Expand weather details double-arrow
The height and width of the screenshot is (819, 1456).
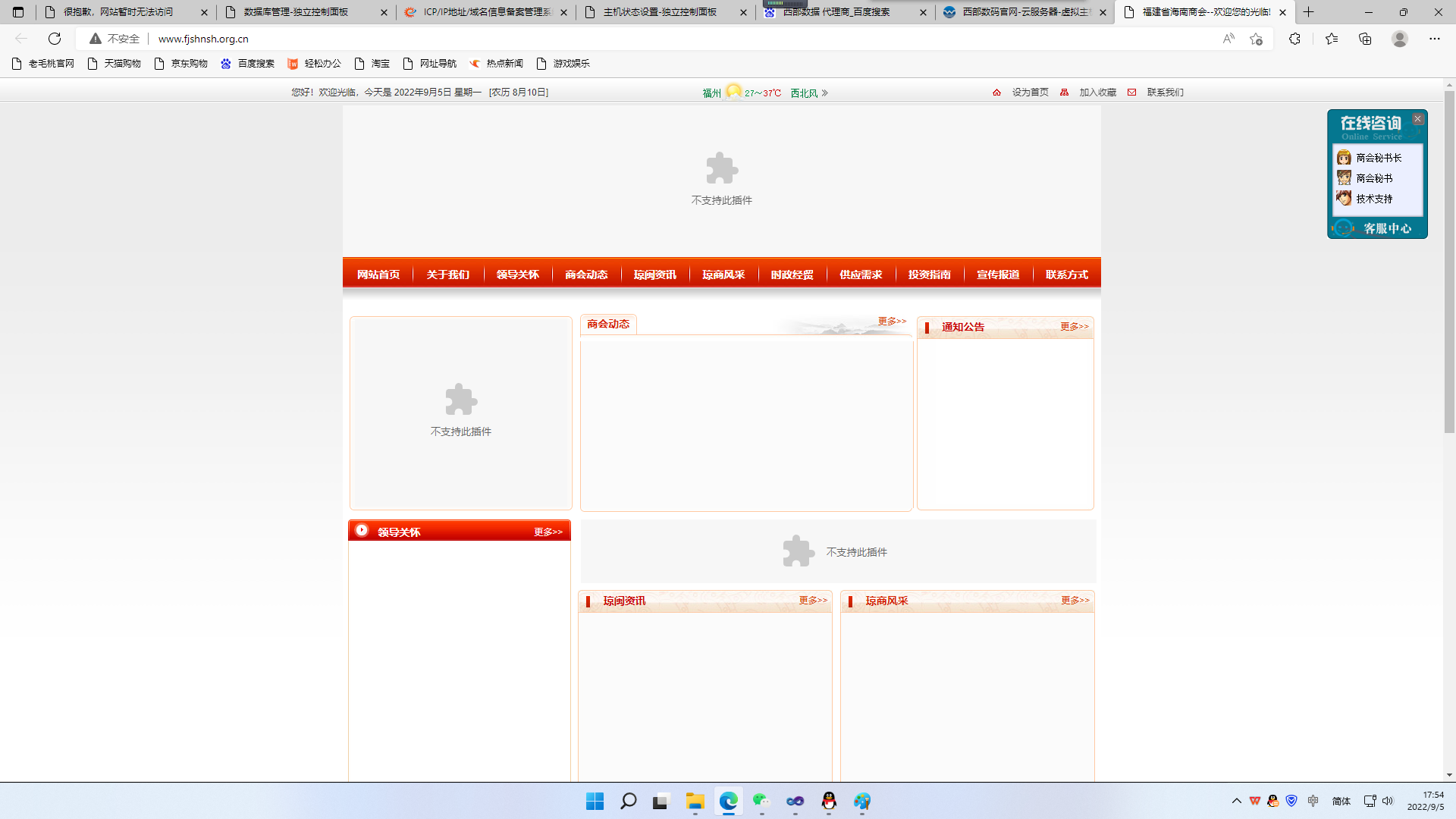(825, 93)
